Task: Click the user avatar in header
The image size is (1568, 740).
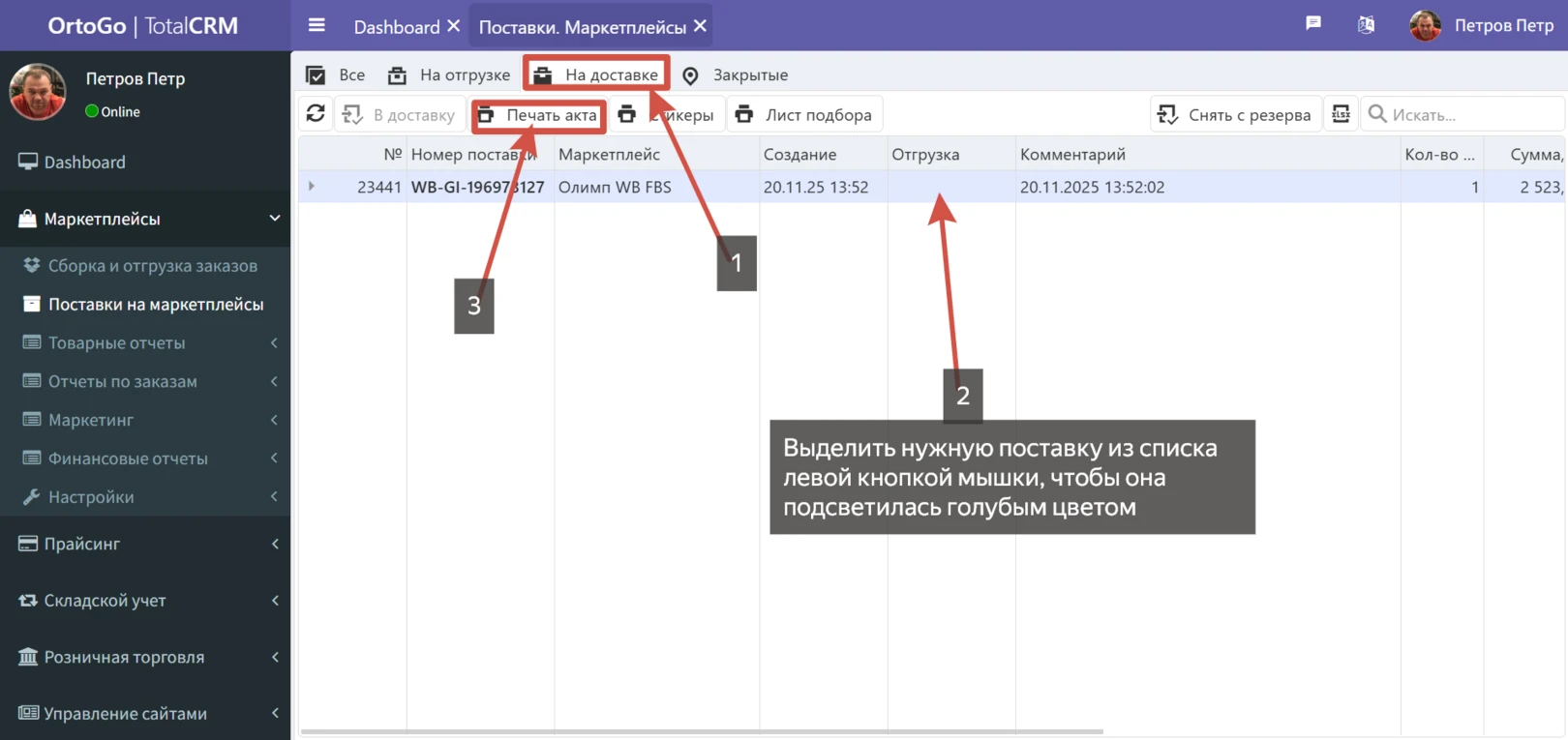Action: click(x=1425, y=26)
